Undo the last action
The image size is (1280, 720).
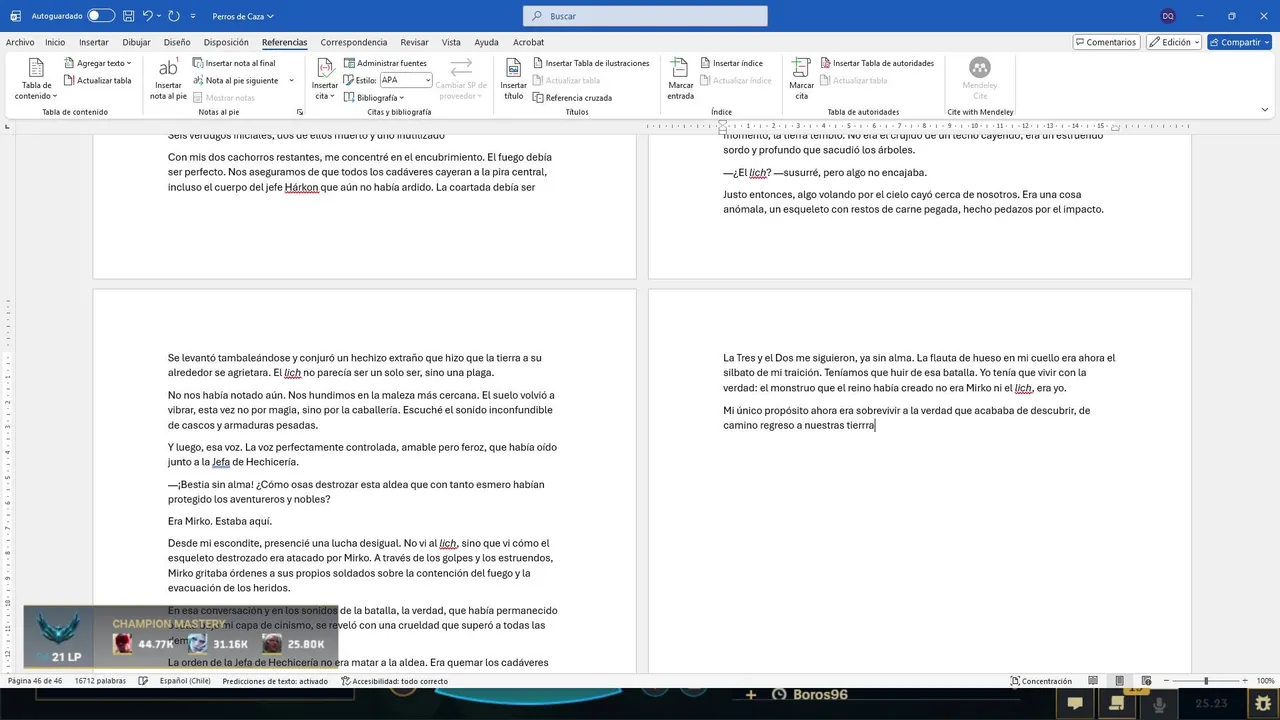[x=148, y=16]
